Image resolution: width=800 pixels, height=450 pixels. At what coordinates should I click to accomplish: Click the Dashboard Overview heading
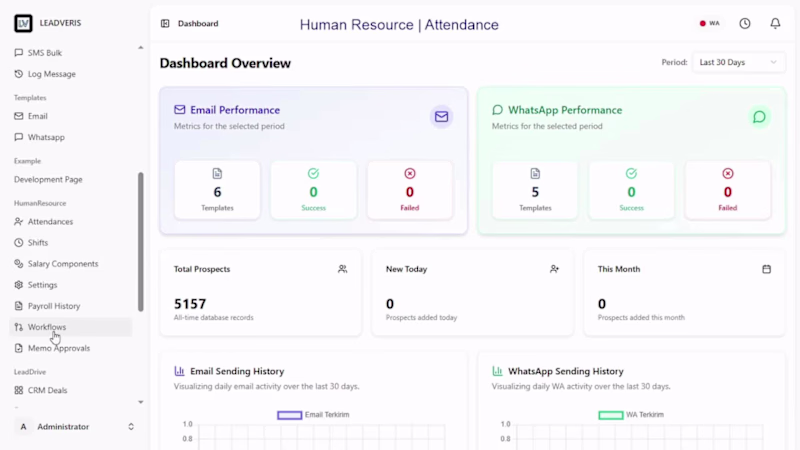coord(225,63)
